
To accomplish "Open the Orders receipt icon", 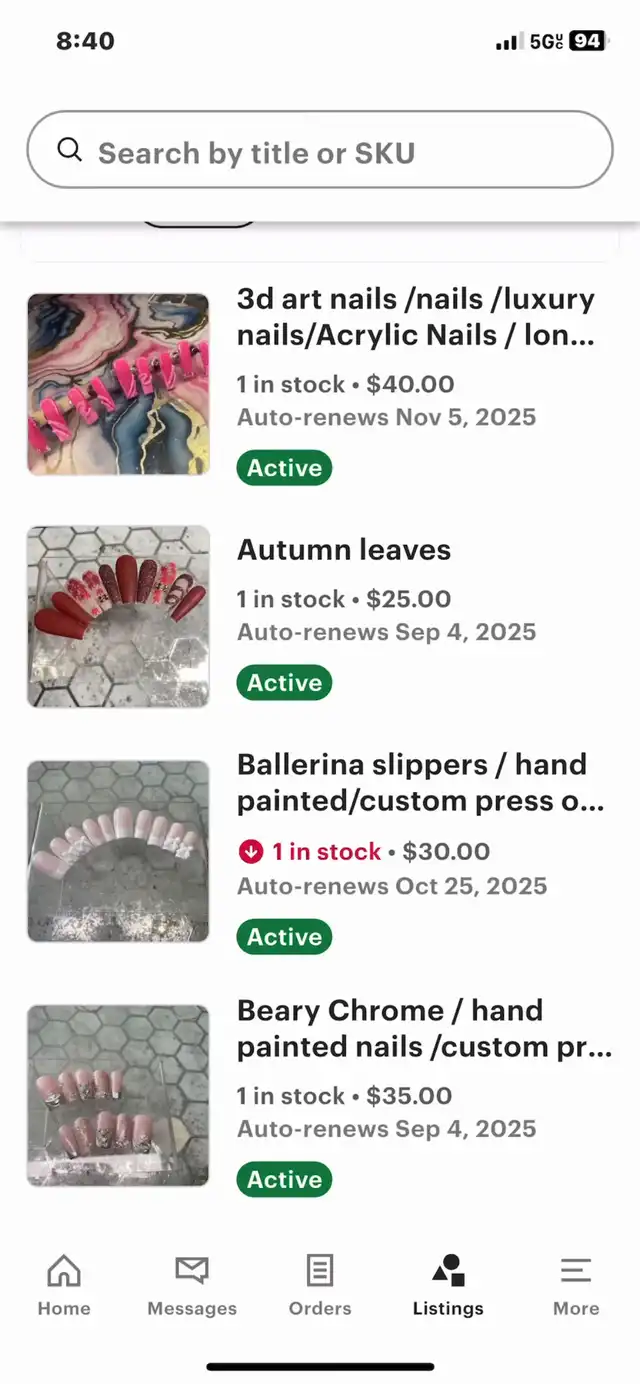I will tap(320, 1272).
